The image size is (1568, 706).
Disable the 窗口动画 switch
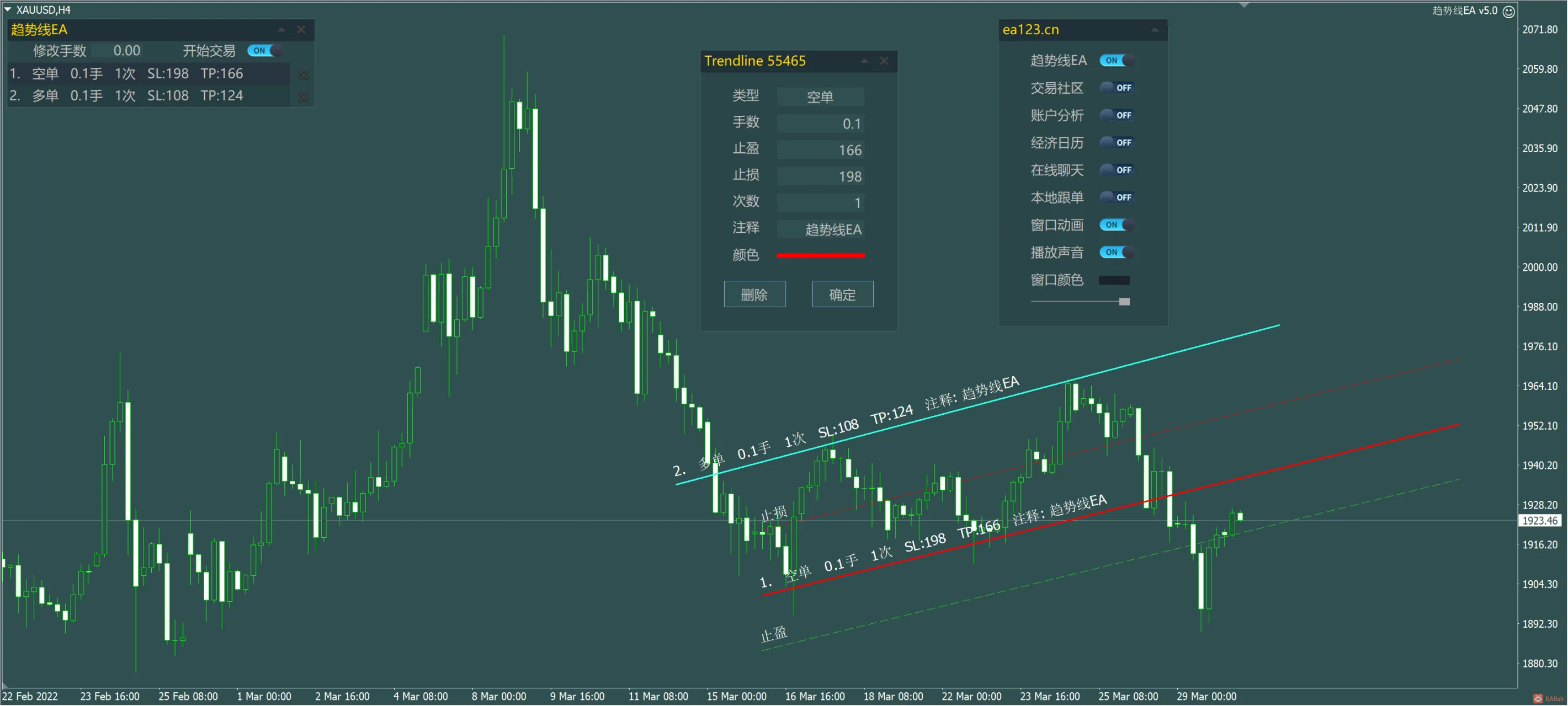(x=1117, y=224)
